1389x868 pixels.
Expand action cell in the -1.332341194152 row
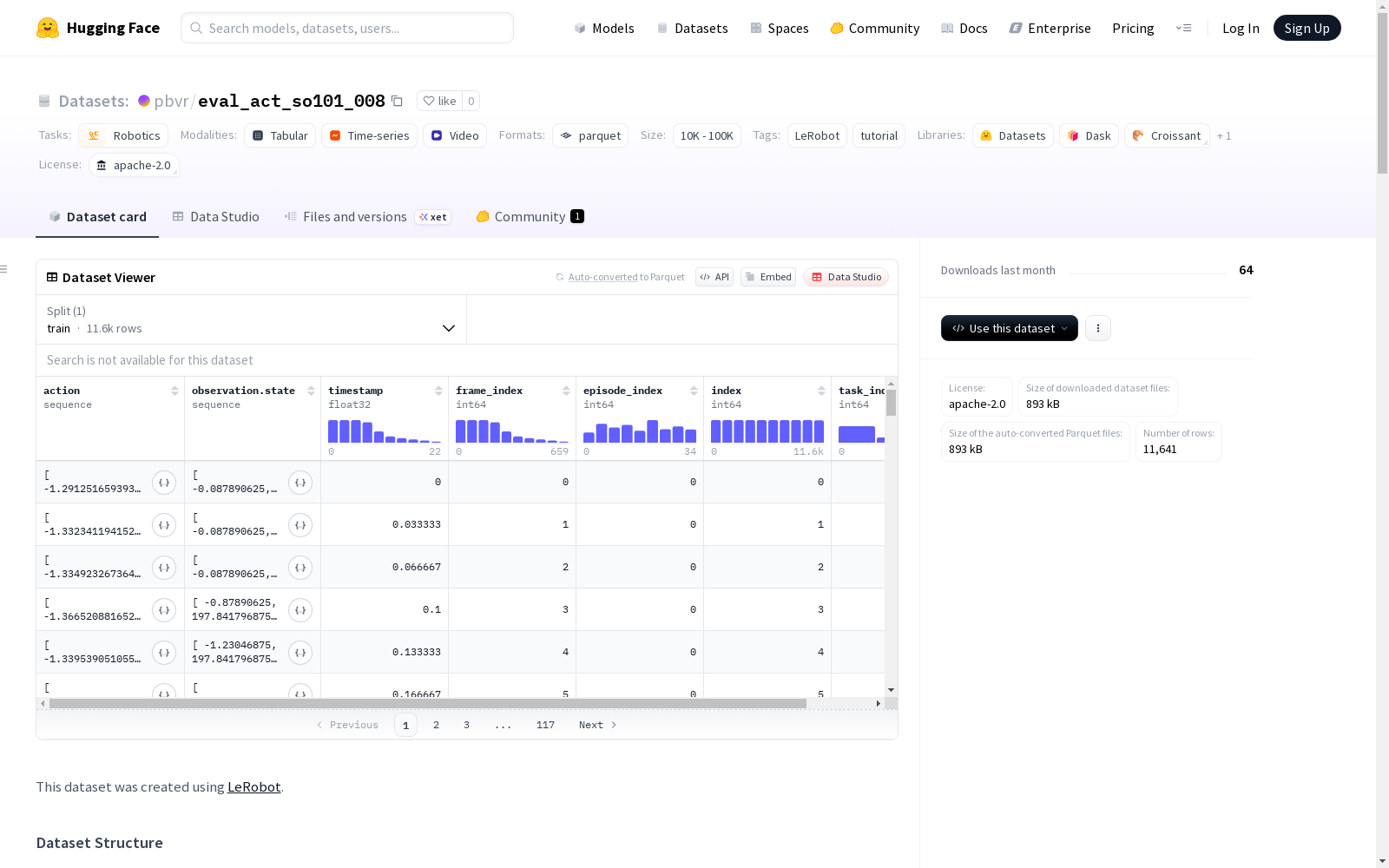(x=164, y=525)
